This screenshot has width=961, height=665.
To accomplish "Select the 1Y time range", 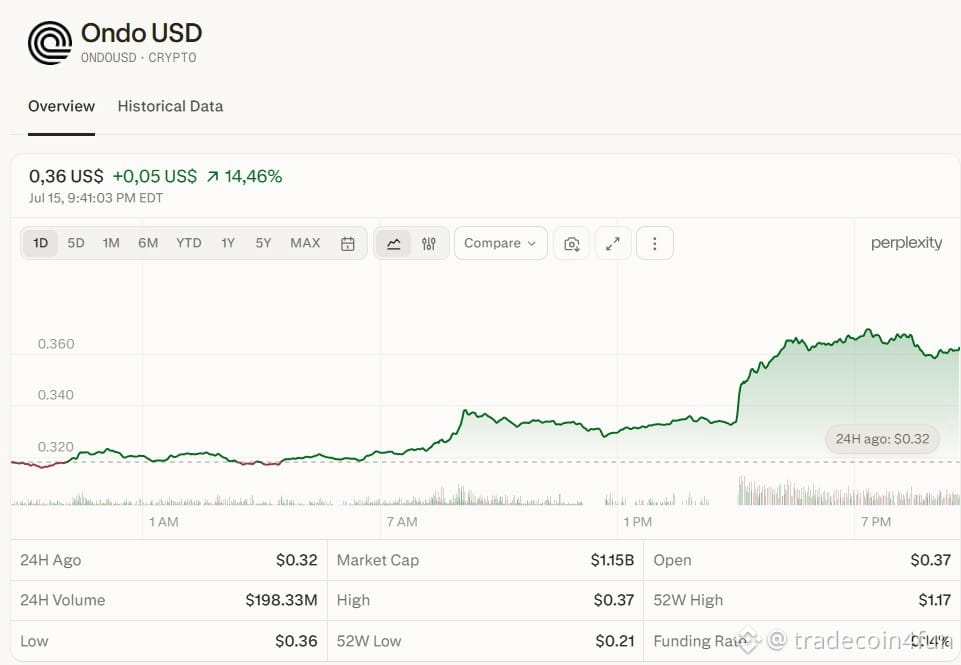I will (228, 243).
